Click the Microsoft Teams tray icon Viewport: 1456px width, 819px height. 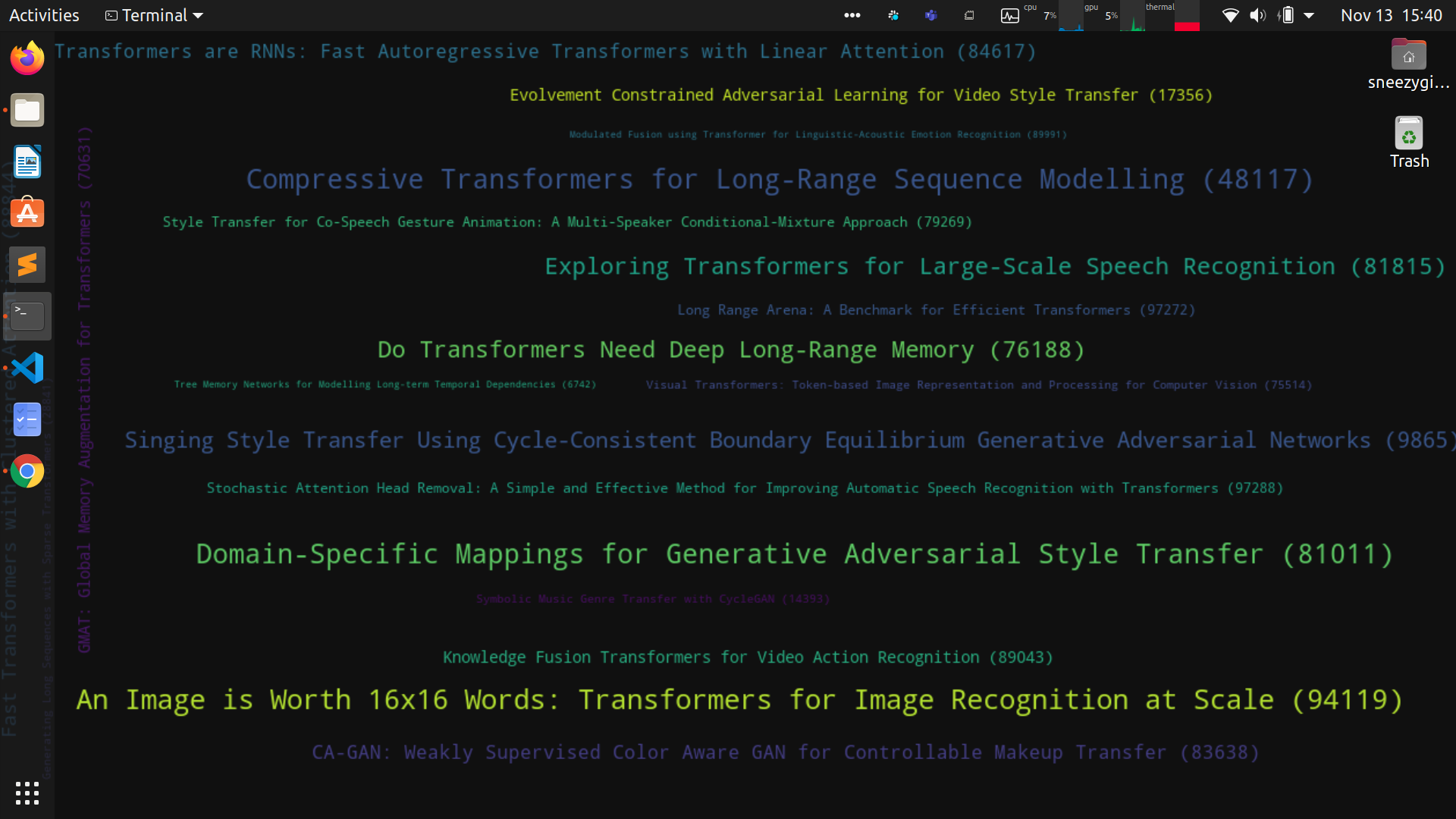point(930,15)
